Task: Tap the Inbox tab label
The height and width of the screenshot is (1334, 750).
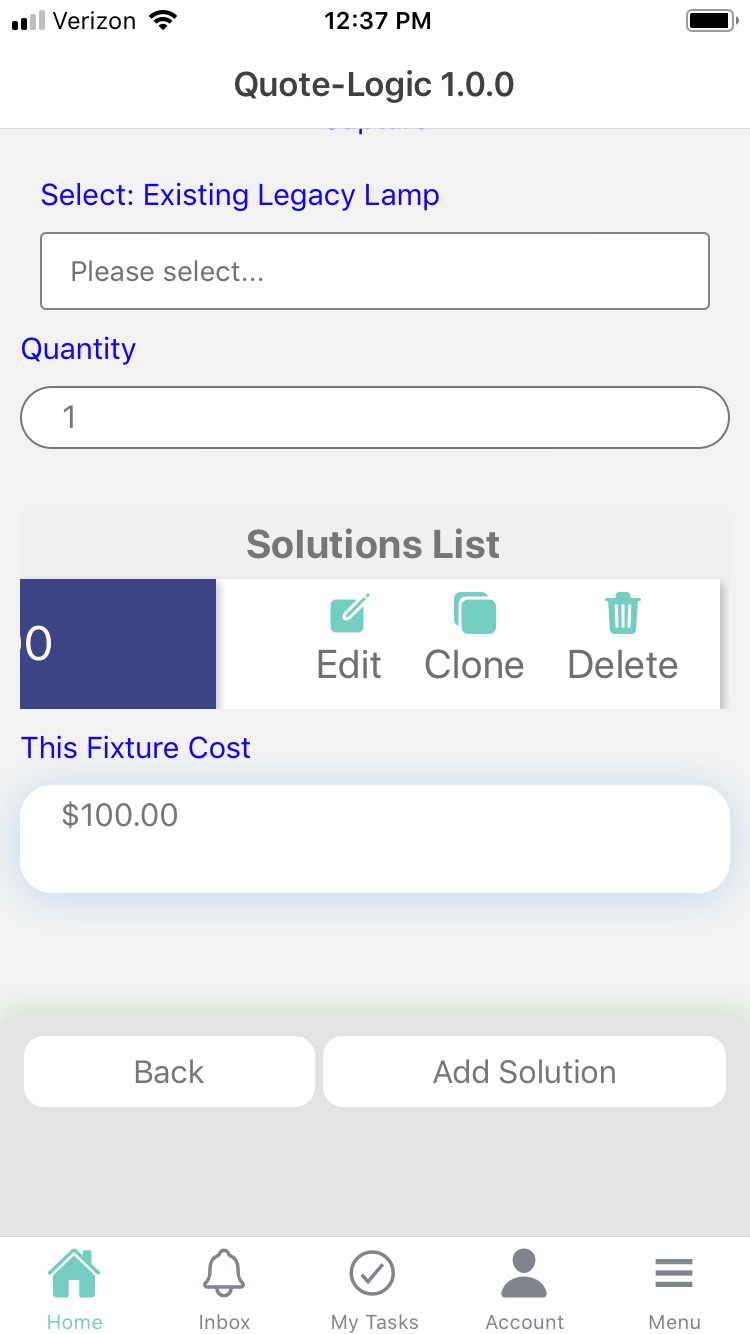Action: [224, 1322]
